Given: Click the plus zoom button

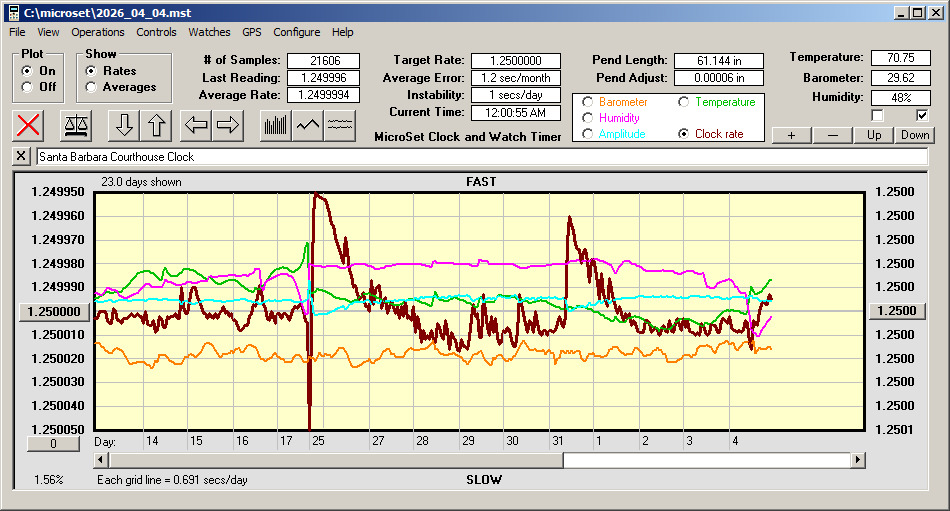Looking at the screenshot, I should (791, 135).
